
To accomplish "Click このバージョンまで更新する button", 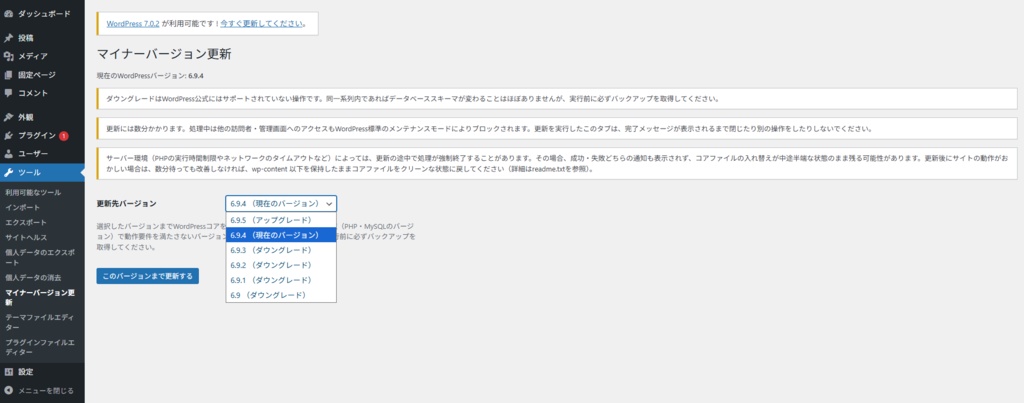I will tap(148, 276).
